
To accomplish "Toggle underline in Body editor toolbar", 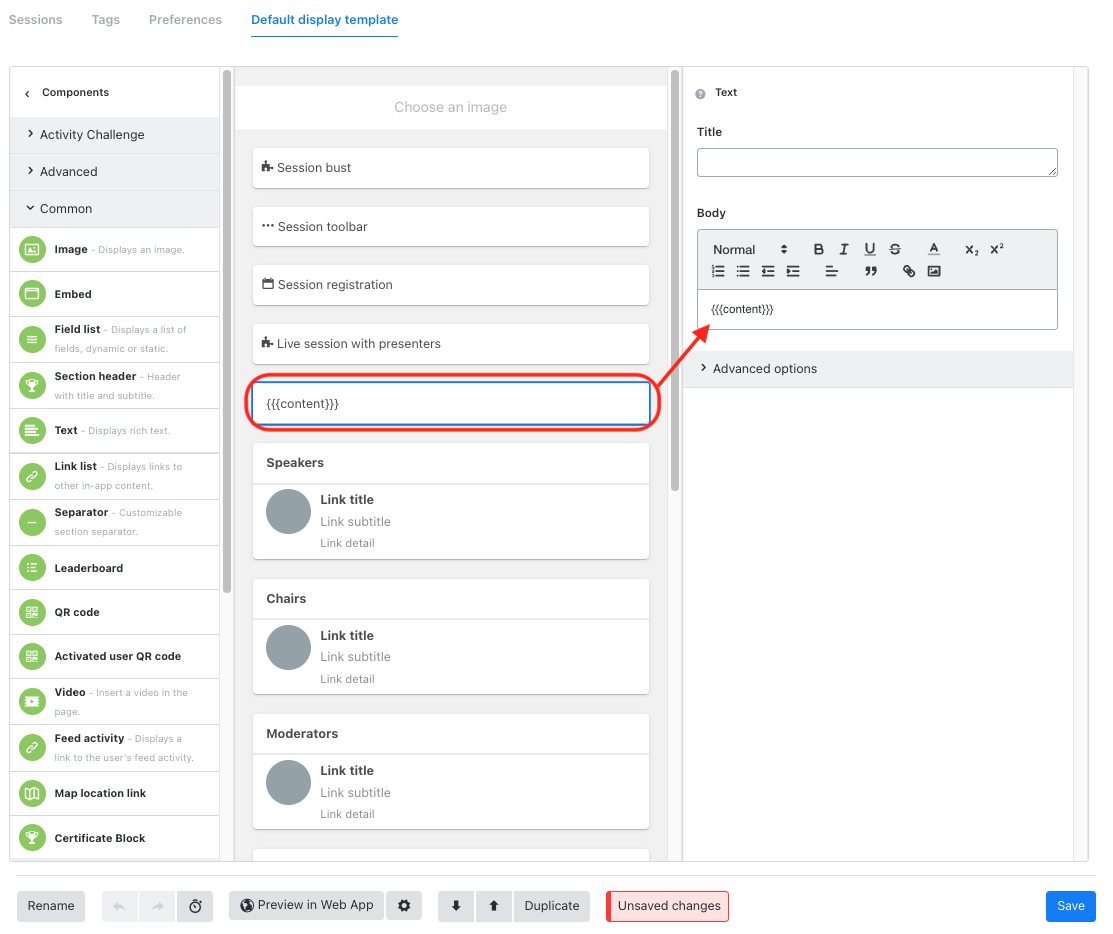I will tap(870, 249).
